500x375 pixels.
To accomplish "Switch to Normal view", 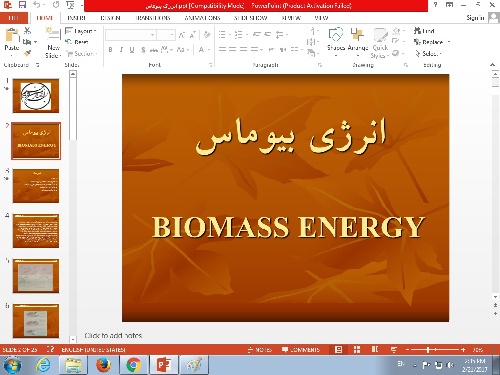I will point(338,350).
